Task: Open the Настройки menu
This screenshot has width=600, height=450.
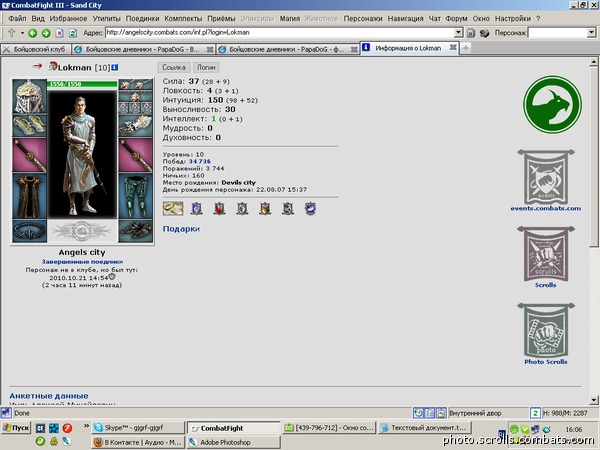Action: (x=513, y=18)
